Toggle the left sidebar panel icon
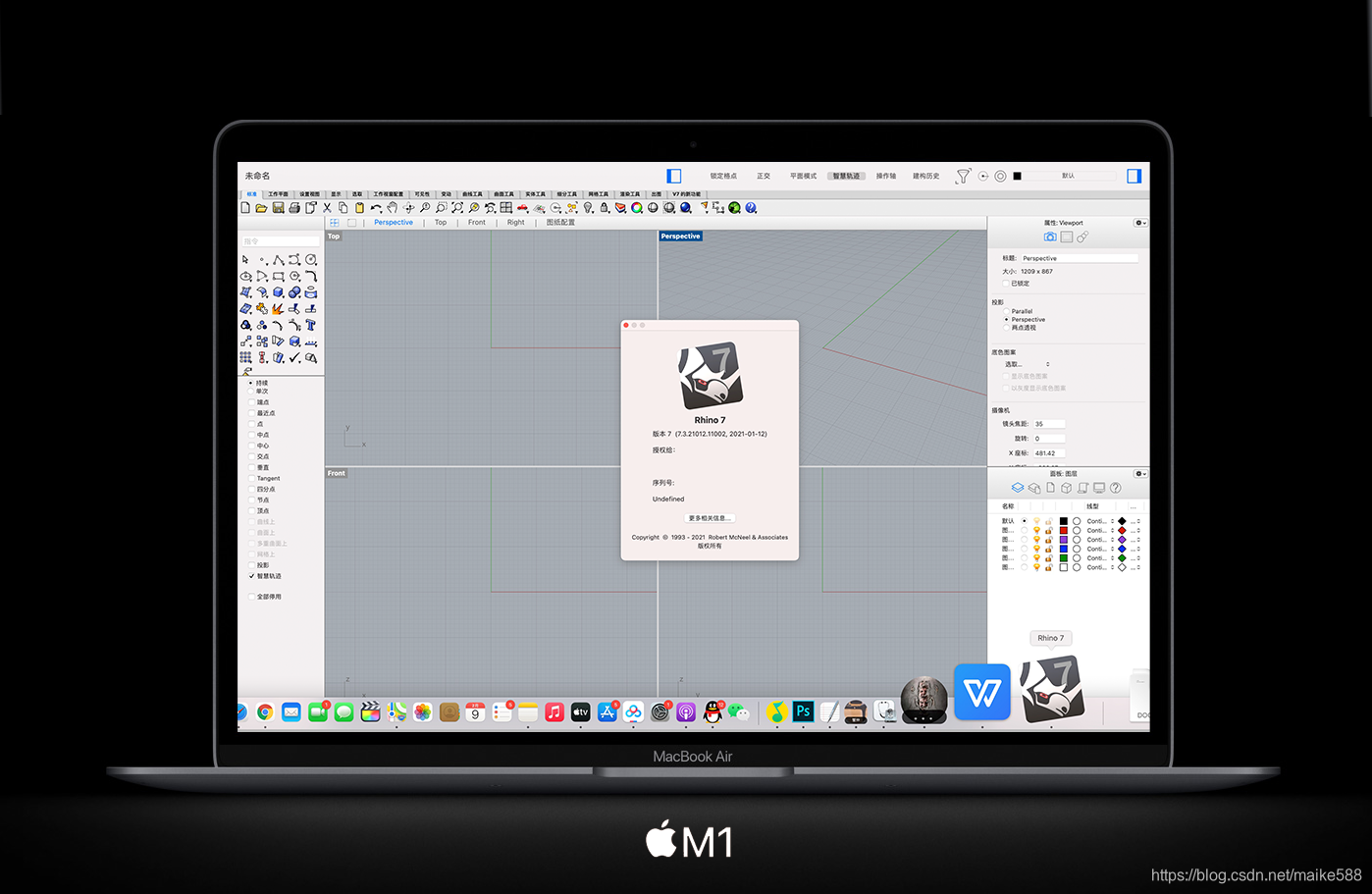The width and height of the screenshot is (1372, 894). click(x=674, y=176)
